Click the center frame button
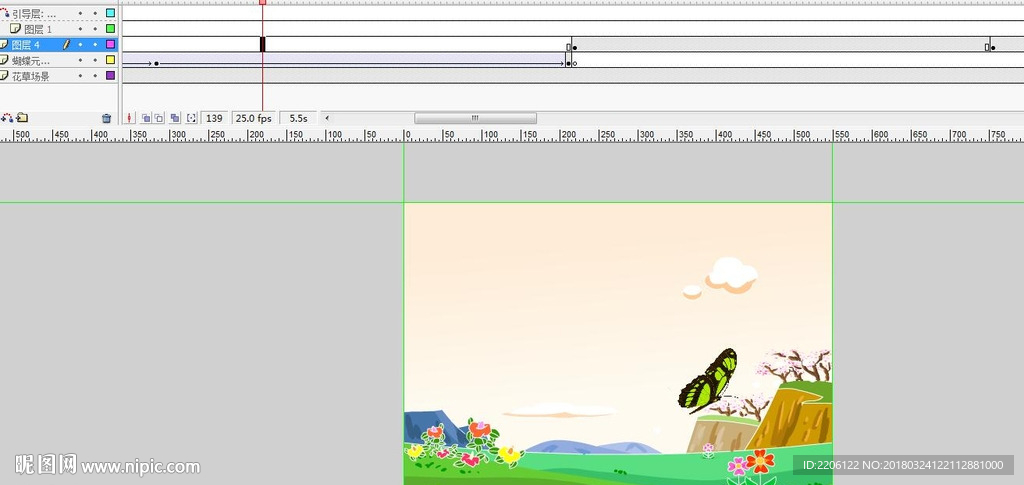 click(x=130, y=118)
